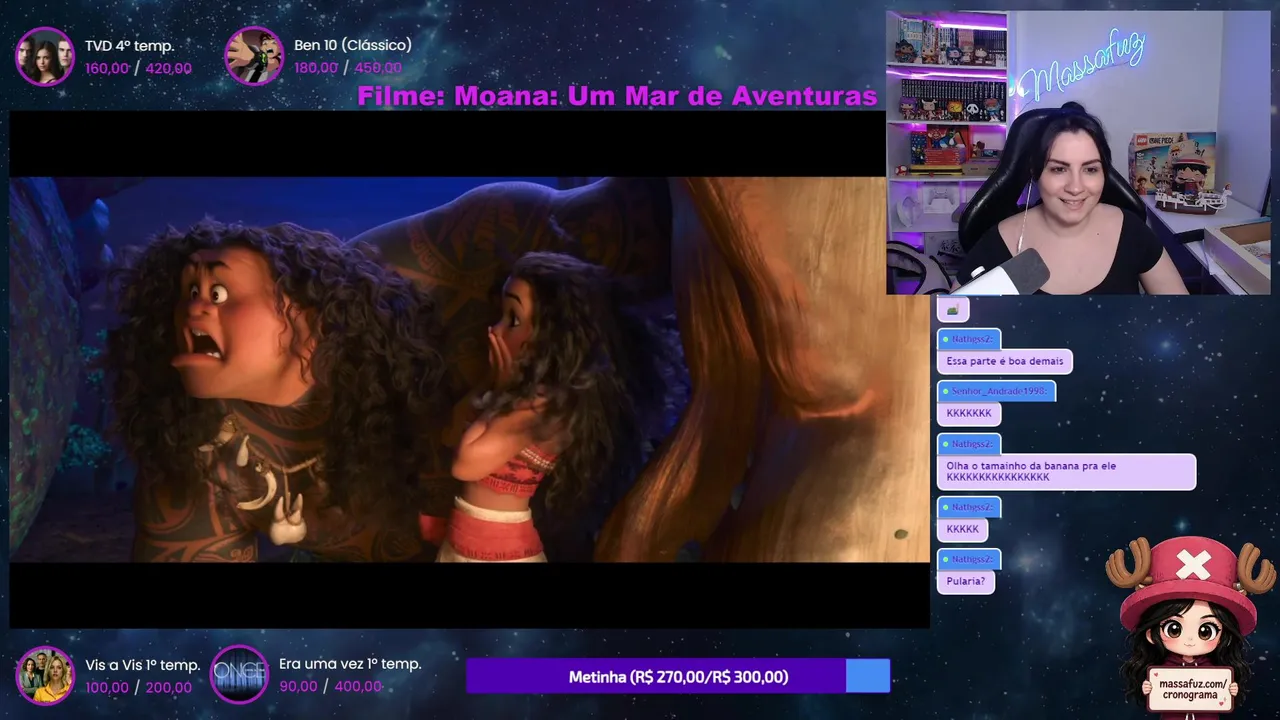Viewport: 1280px width, 720px height.
Task: Click the chibi Chopper-hat mascot
Action: pyautogui.click(x=1191, y=625)
